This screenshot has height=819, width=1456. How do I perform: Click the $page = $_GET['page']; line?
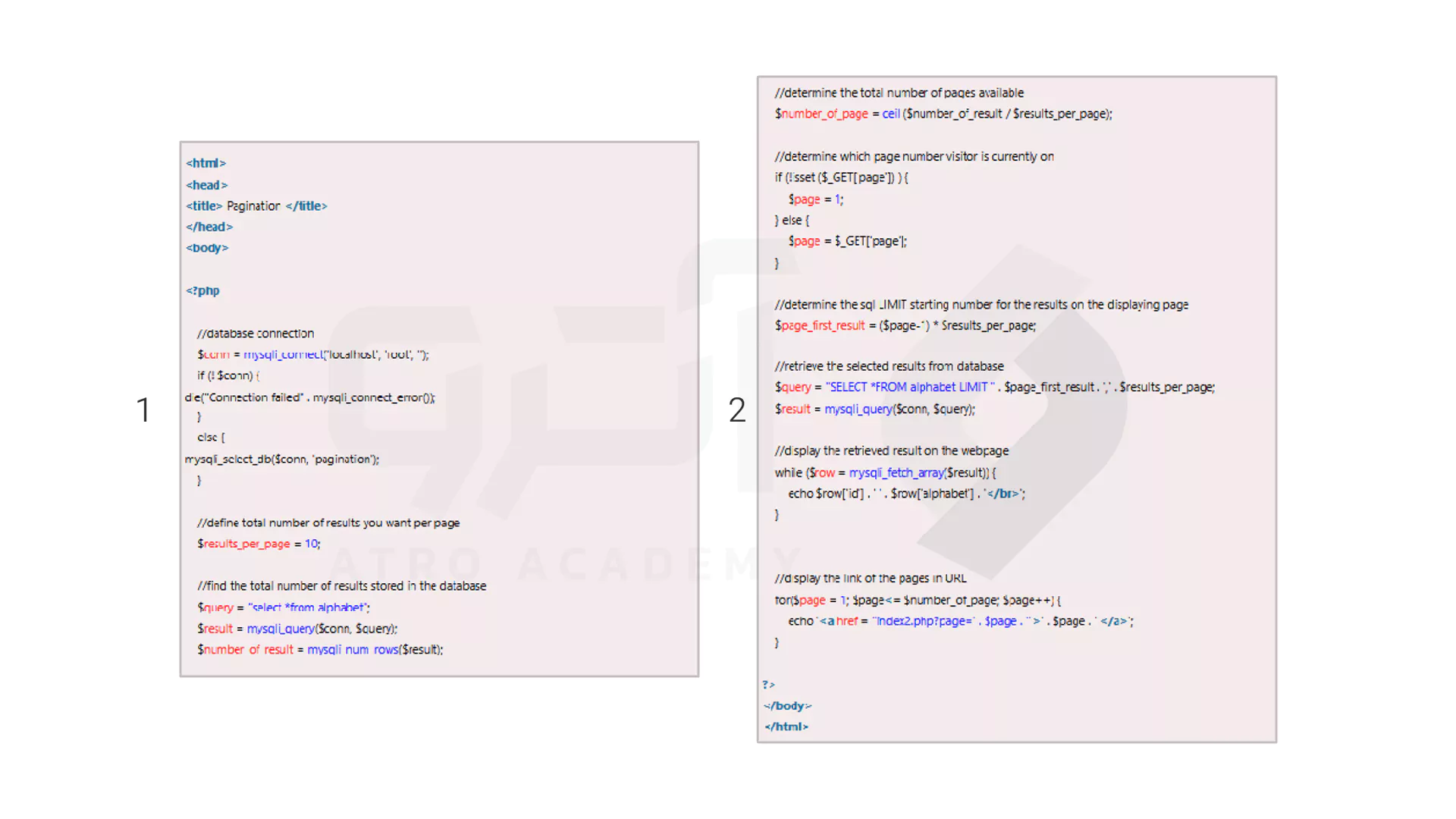point(847,241)
